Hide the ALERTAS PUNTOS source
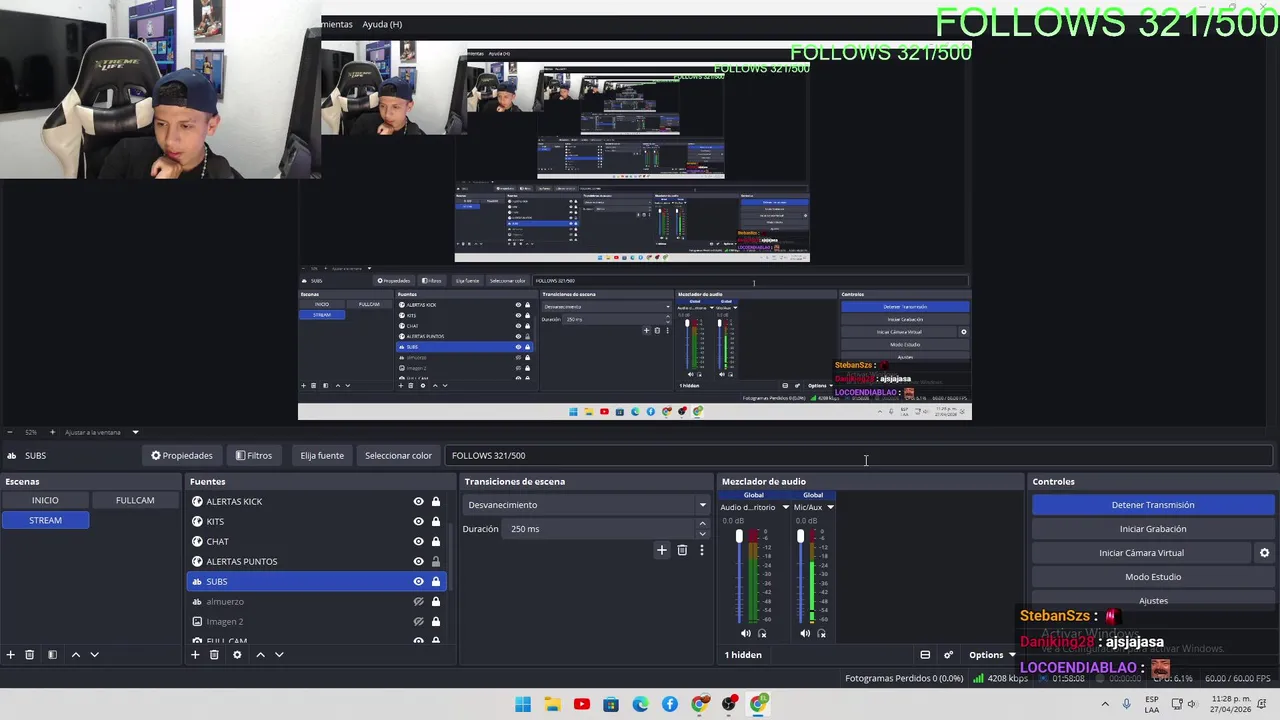The width and height of the screenshot is (1280, 720). coord(418,561)
